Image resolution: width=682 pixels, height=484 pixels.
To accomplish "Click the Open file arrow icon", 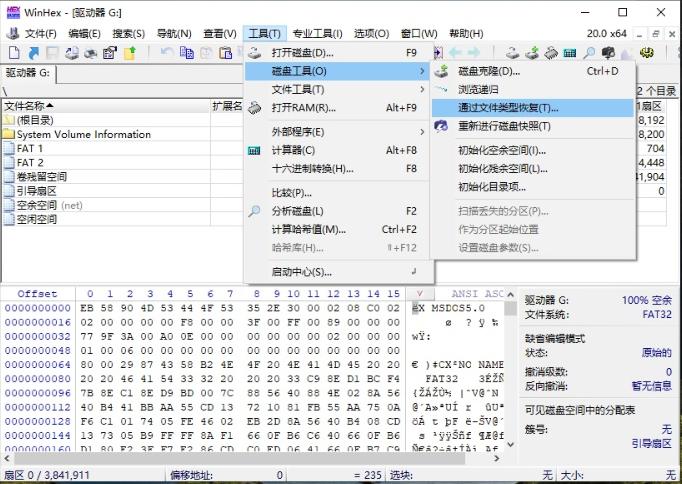I will pos(33,53).
